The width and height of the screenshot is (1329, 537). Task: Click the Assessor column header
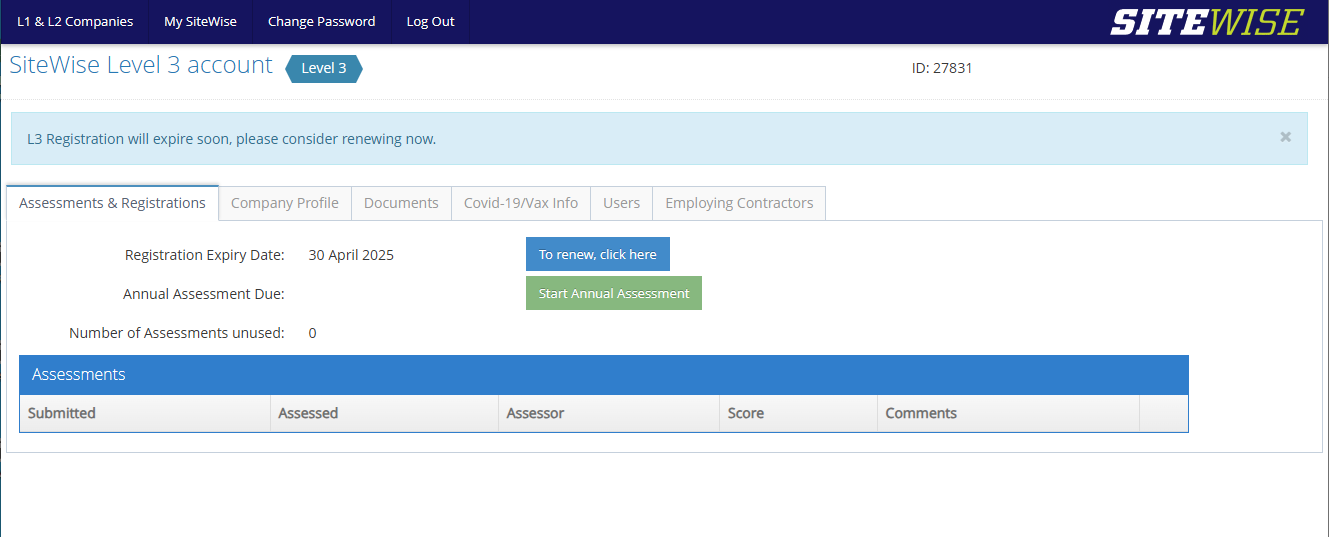coord(609,413)
